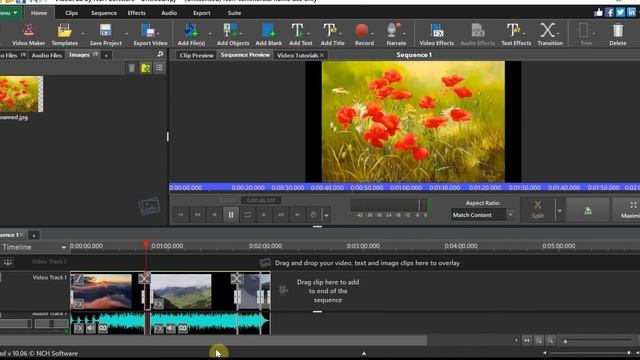This screenshot has height=360, width=640.
Task: Click the FX icon on the first audio clip
Action: pyautogui.click(x=78, y=328)
